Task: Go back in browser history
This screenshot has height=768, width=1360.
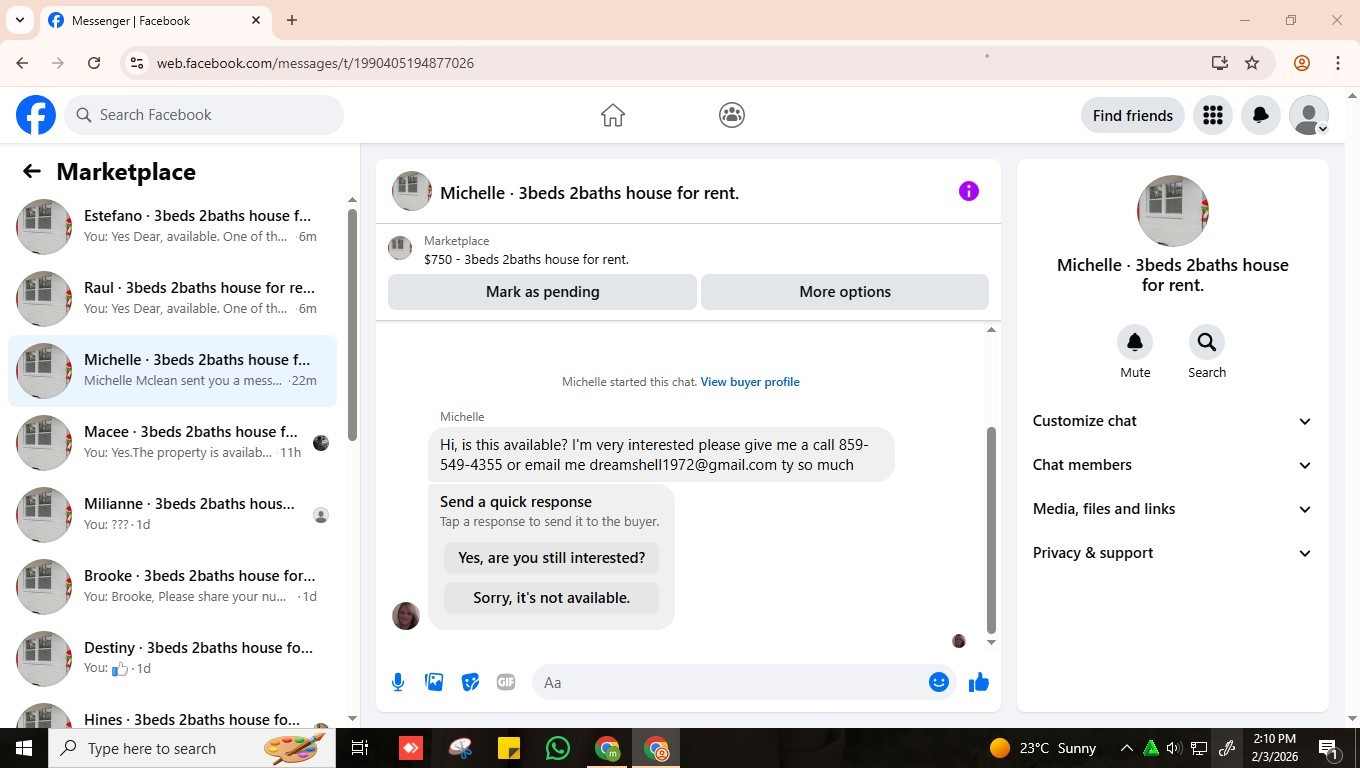Action: [22, 63]
